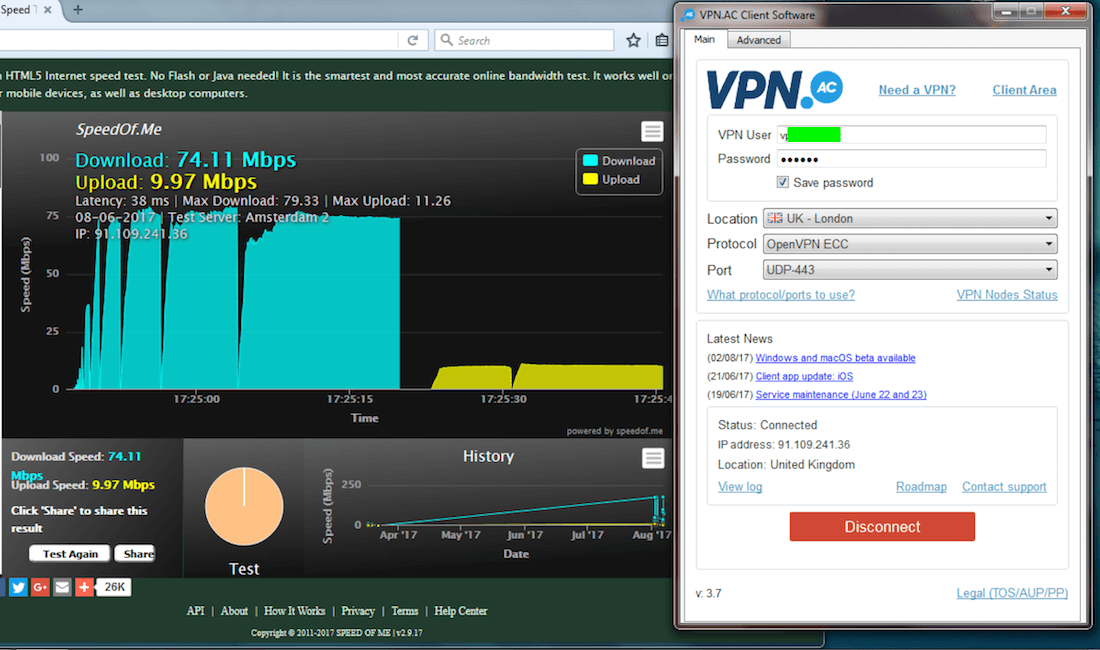Click the Location: United Kingdom status text
Image resolution: width=1100 pixels, height=650 pixels.
tap(786, 464)
